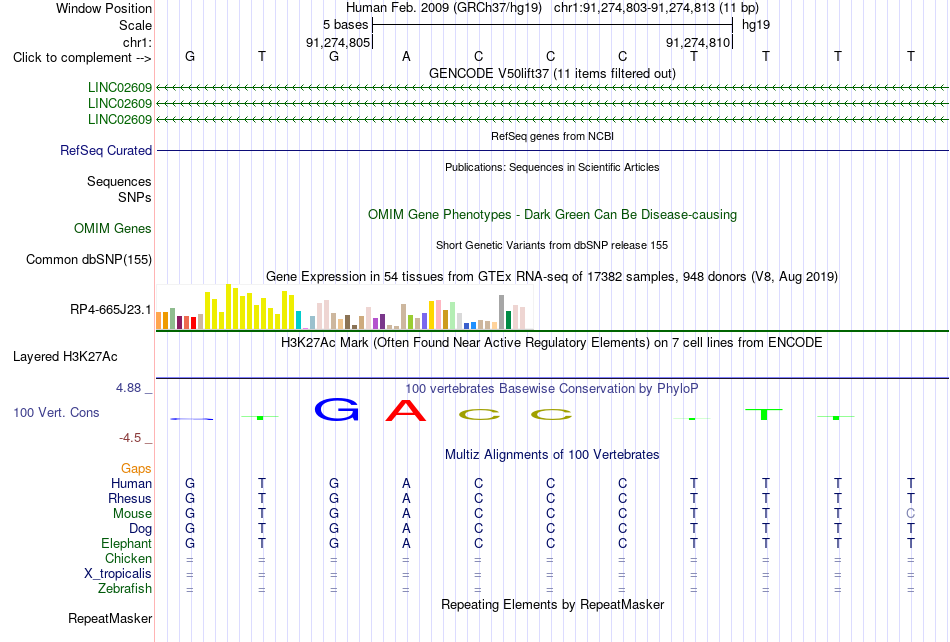Screen dimensions: 950x642
Task: Click the dark green bar in GTEx chart
Action: click(508, 320)
